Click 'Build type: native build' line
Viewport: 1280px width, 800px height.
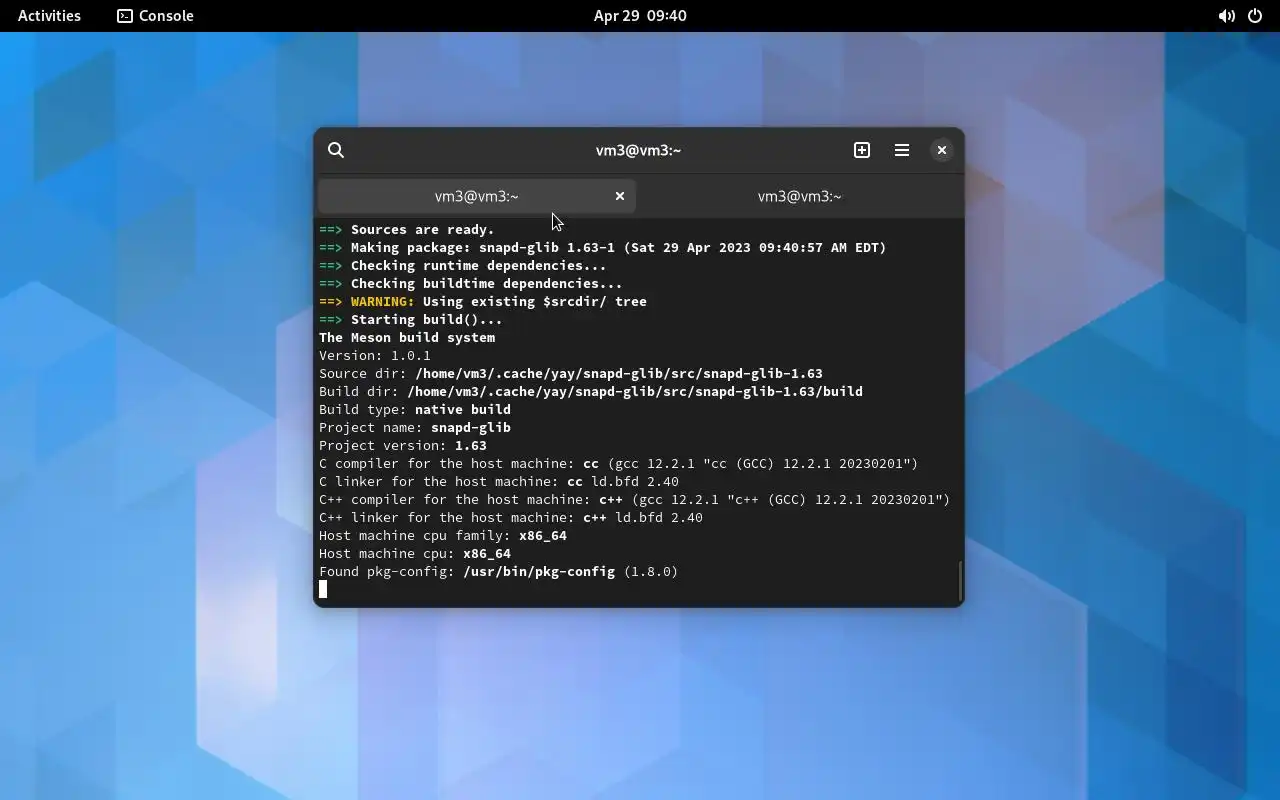(415, 409)
